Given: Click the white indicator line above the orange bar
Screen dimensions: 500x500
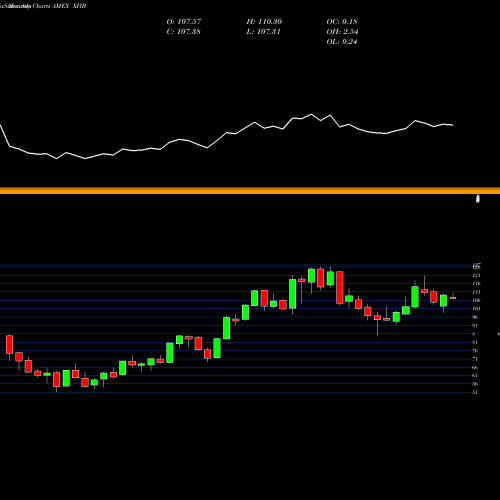Looking at the screenshot, I should 227,137.
